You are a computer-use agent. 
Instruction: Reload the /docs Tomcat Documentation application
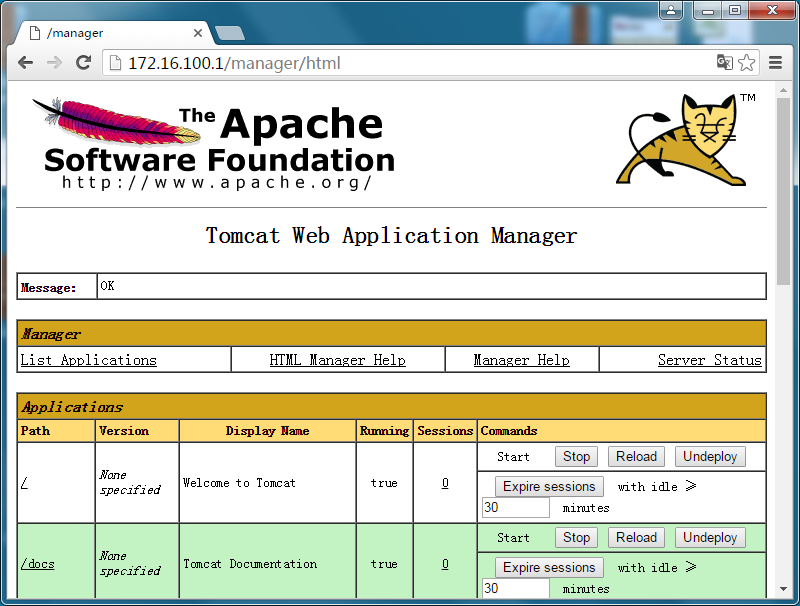tap(636, 537)
